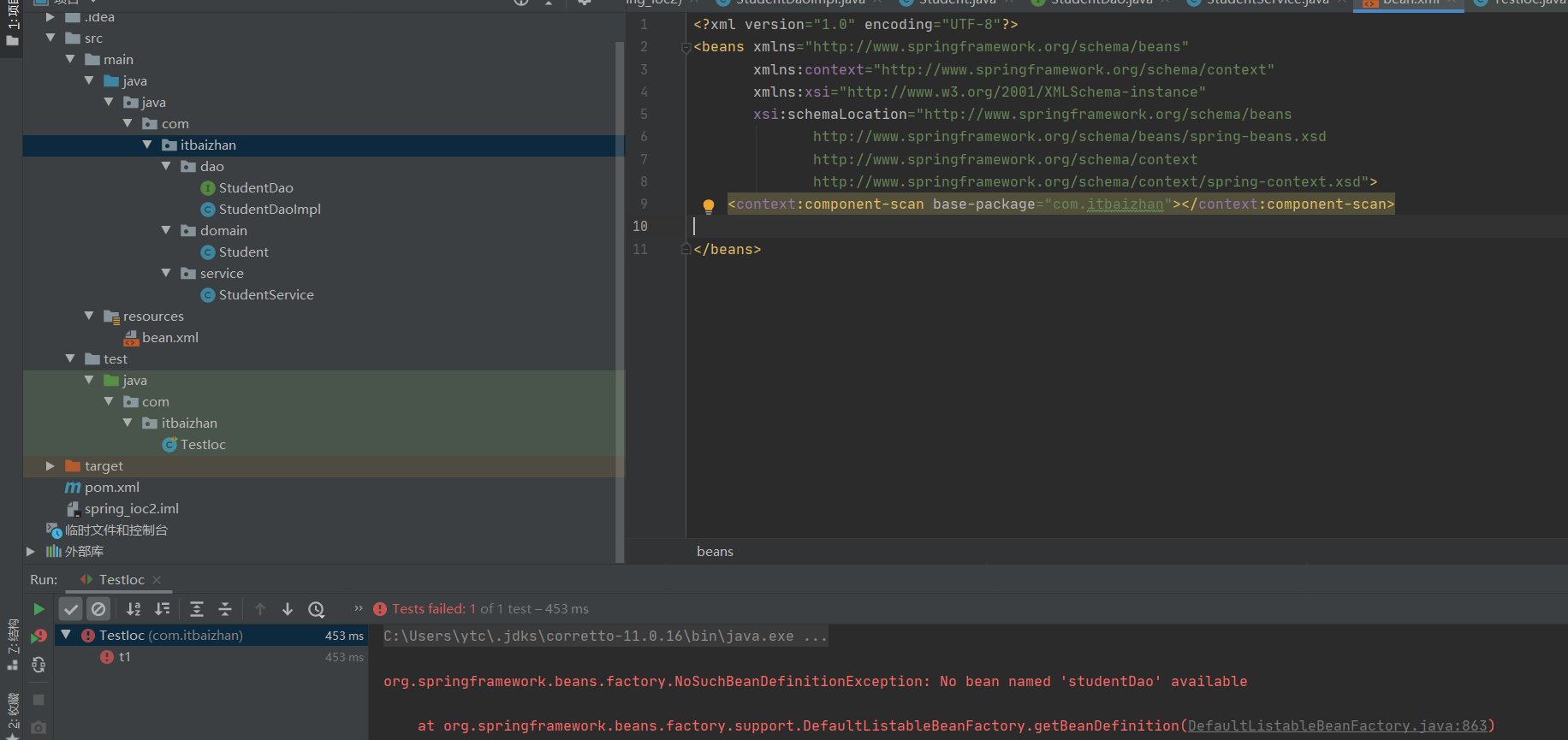Image resolution: width=1568 pixels, height=740 pixels.
Task: Select StudentService class in tree
Action: tap(266, 295)
